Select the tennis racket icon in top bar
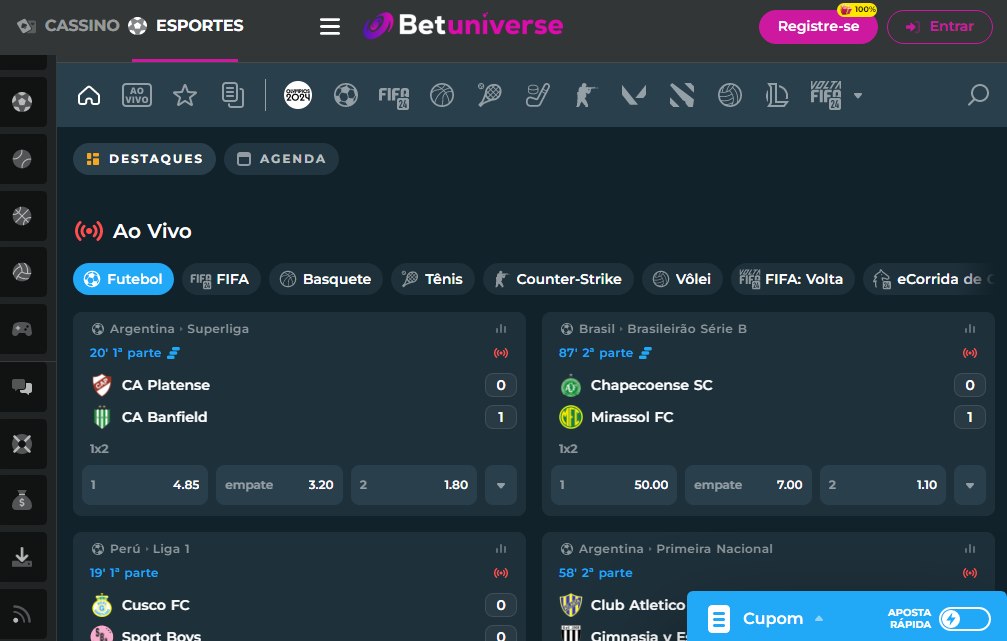 click(x=490, y=95)
